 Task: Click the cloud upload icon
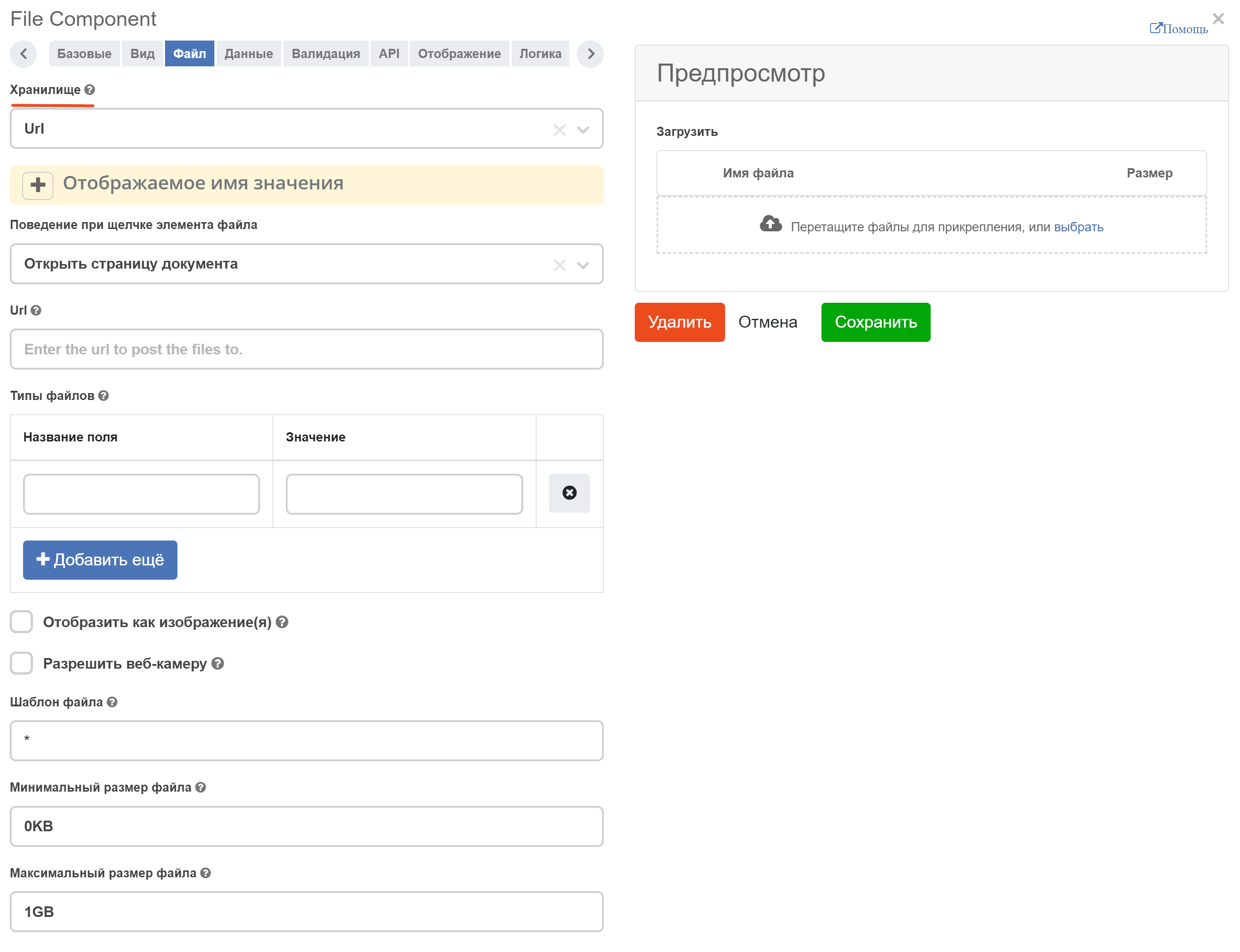click(x=771, y=224)
